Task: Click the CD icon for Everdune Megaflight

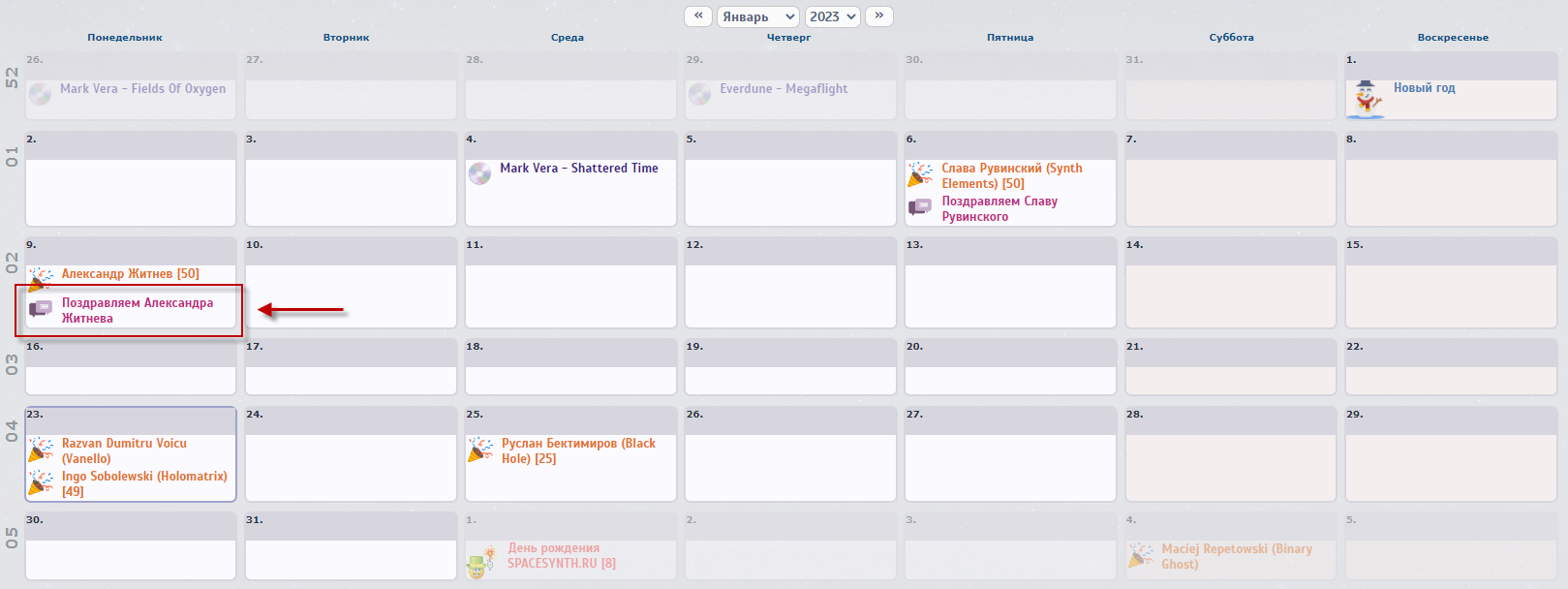Action: pos(699,94)
